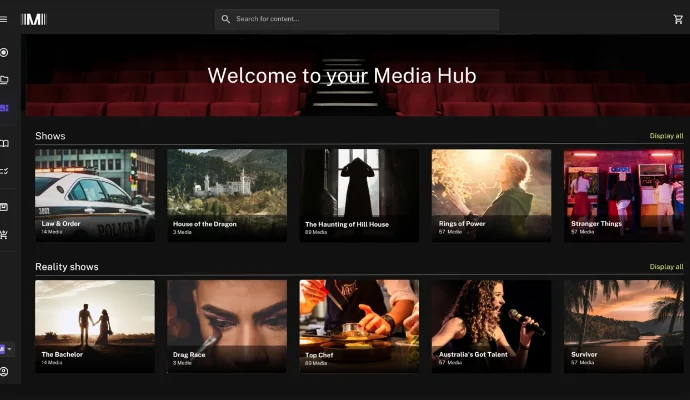Open the Law & Order show card
The height and width of the screenshot is (400, 690).
click(95, 195)
